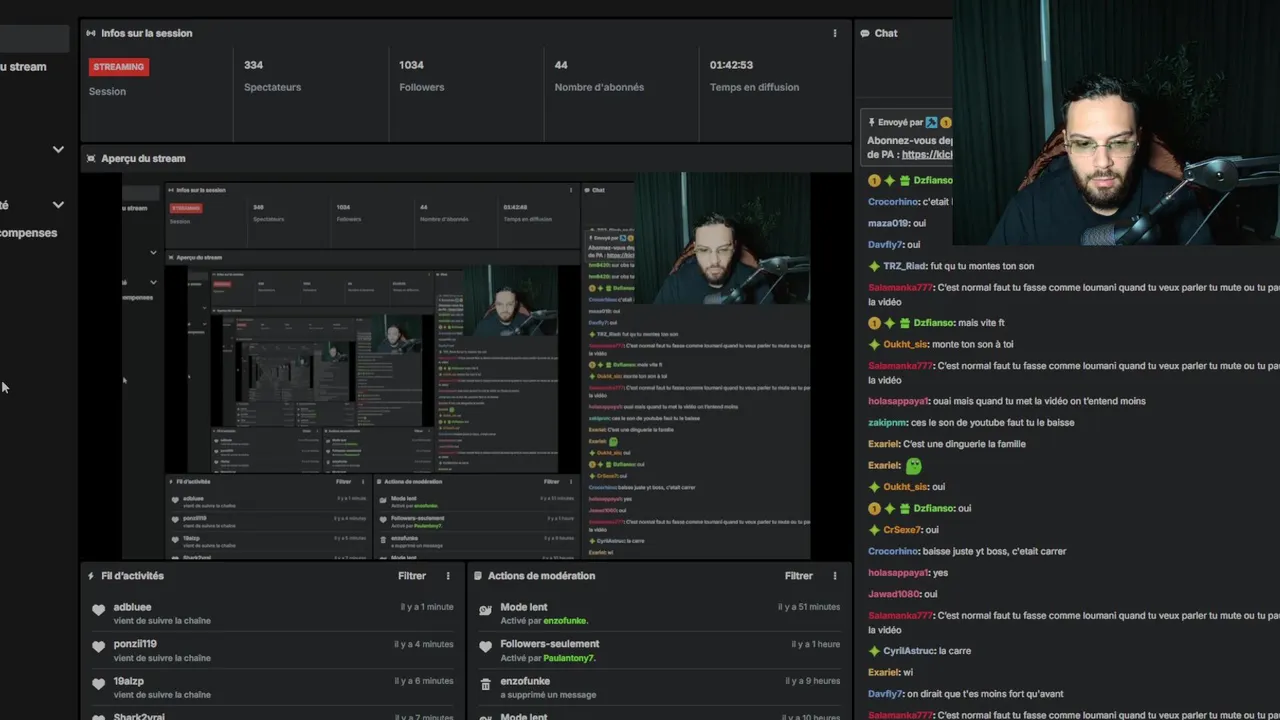Image resolution: width=1280 pixels, height=720 pixels.
Task: Click the green emote in Exariel's message
Action: pos(913,466)
